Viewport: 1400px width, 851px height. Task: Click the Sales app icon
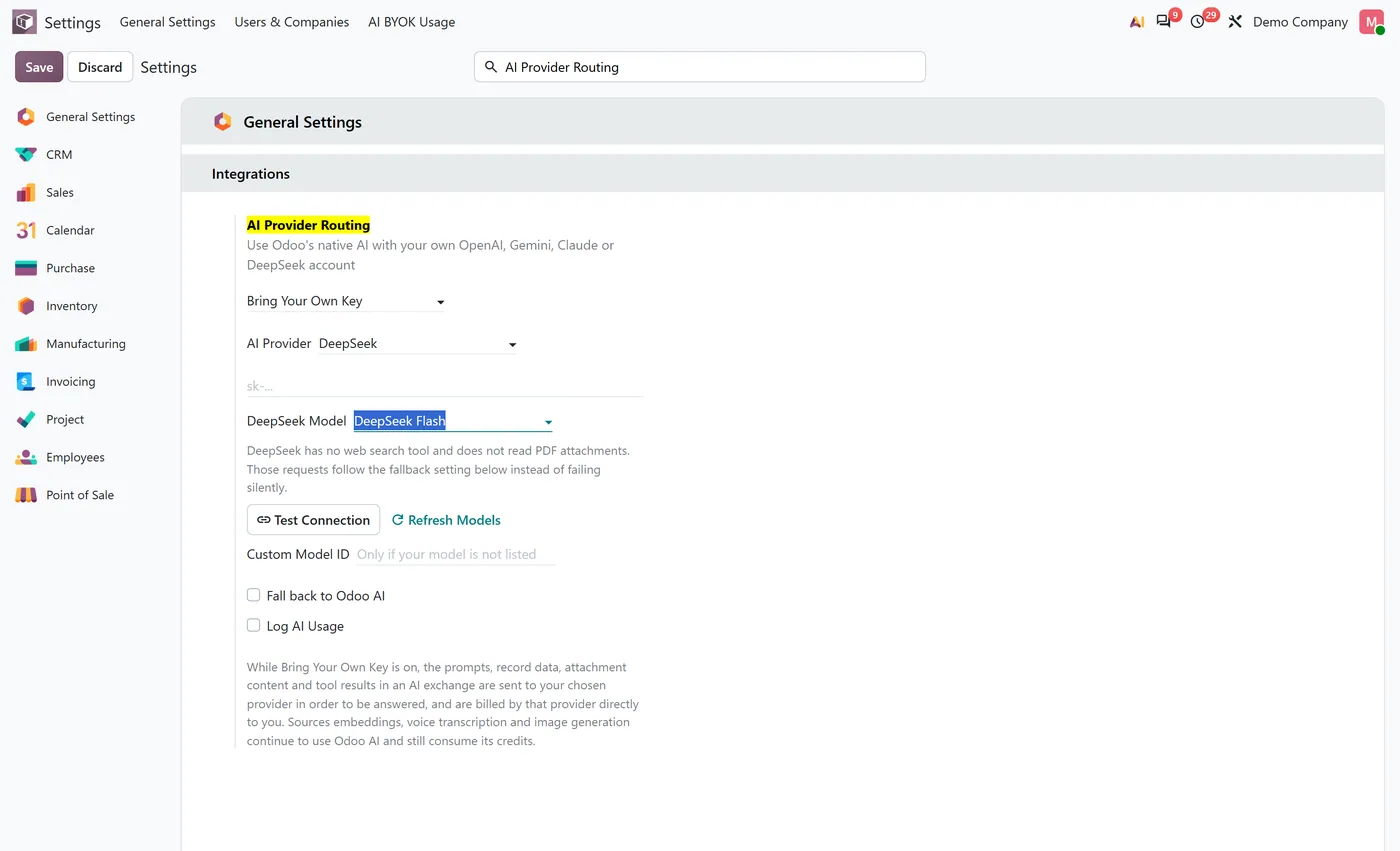click(x=26, y=193)
